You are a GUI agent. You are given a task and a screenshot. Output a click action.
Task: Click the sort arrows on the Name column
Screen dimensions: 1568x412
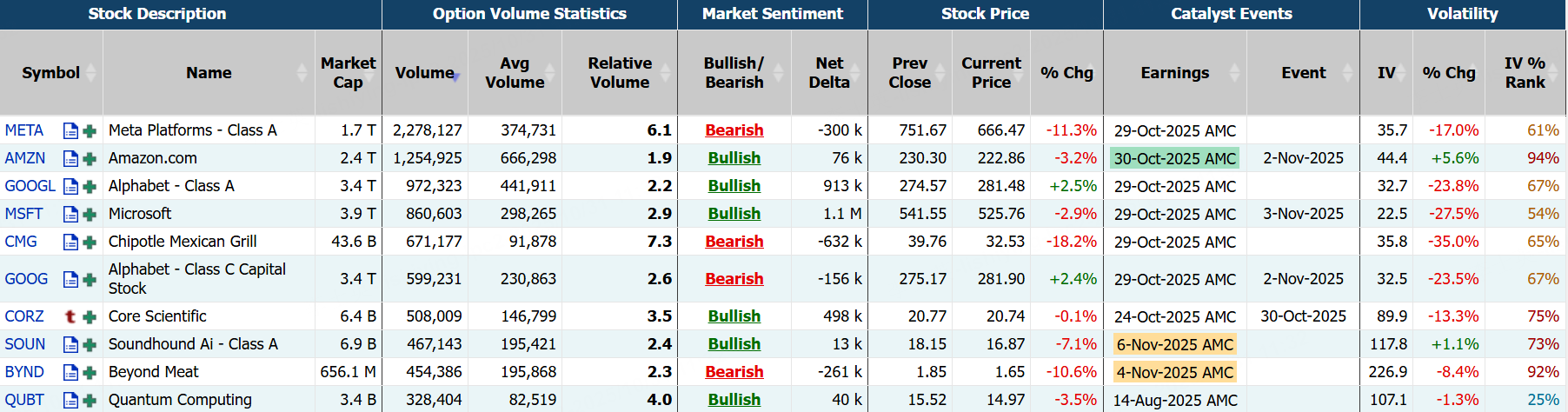click(302, 73)
